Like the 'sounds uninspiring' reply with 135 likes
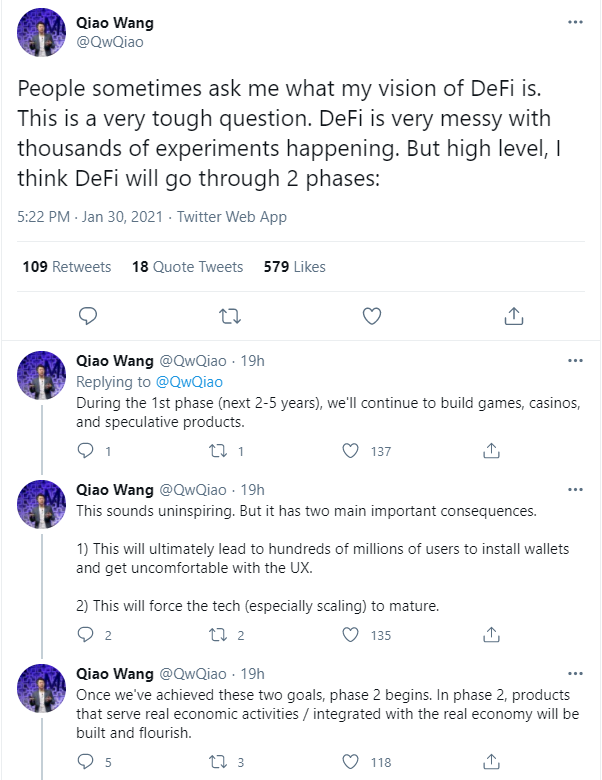 pyautogui.click(x=350, y=635)
